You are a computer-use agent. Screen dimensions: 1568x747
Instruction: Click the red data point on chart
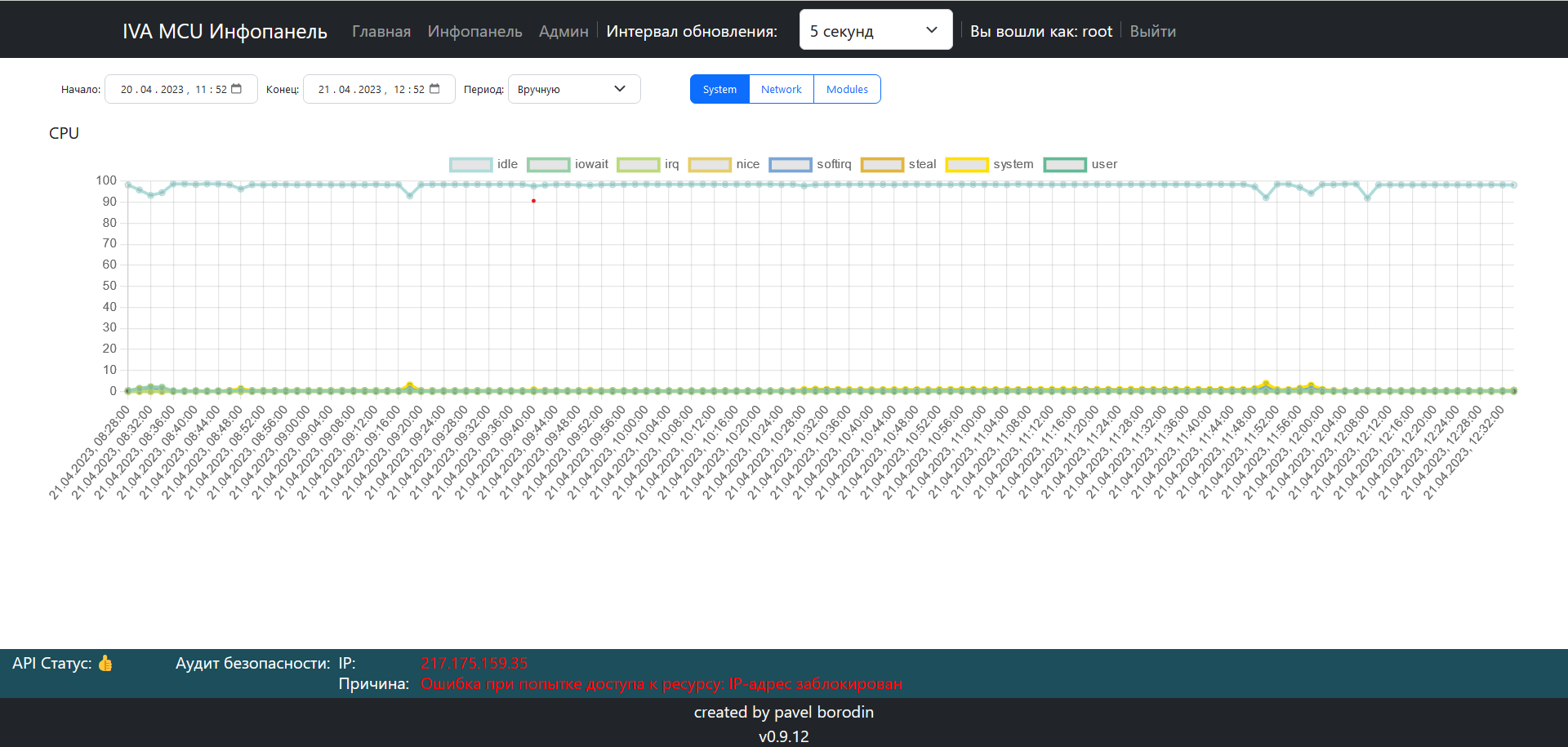(x=533, y=201)
